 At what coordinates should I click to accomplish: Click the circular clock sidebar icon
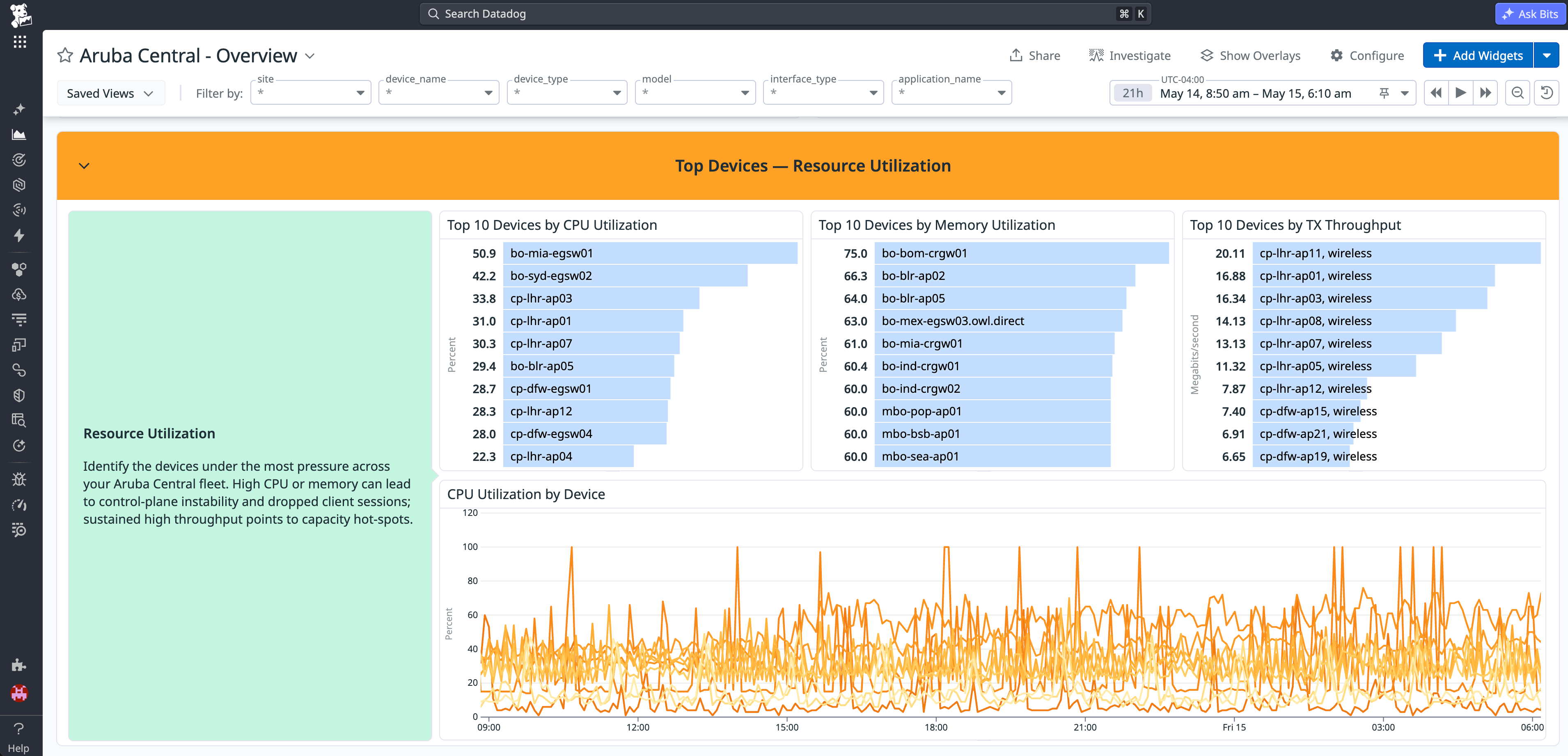(x=19, y=446)
